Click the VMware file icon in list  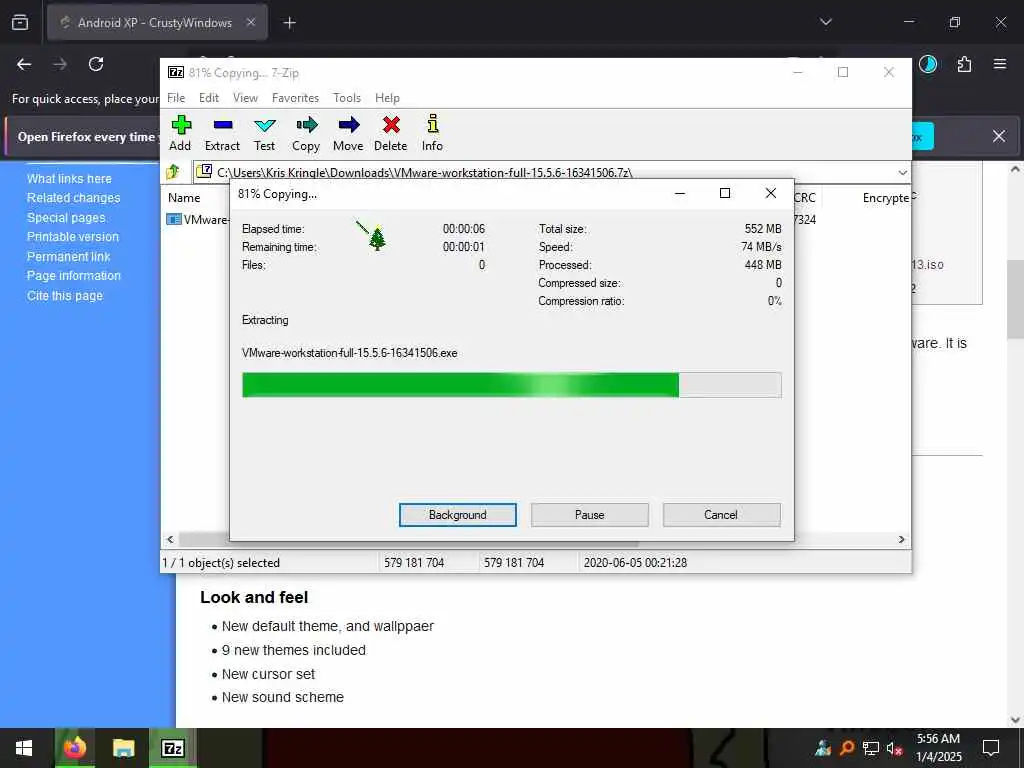point(174,219)
